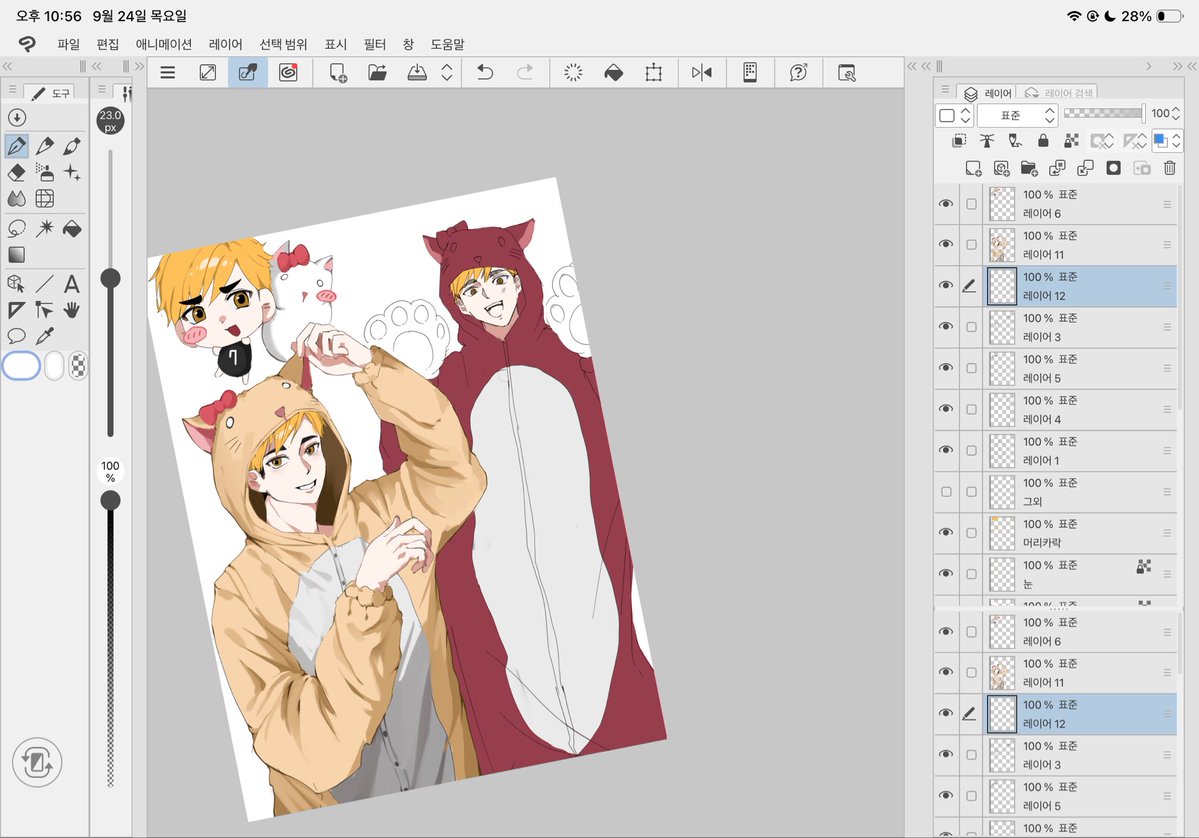Open the 파일 menu
Image resolution: width=1199 pixels, height=838 pixels.
pyautogui.click(x=69, y=44)
